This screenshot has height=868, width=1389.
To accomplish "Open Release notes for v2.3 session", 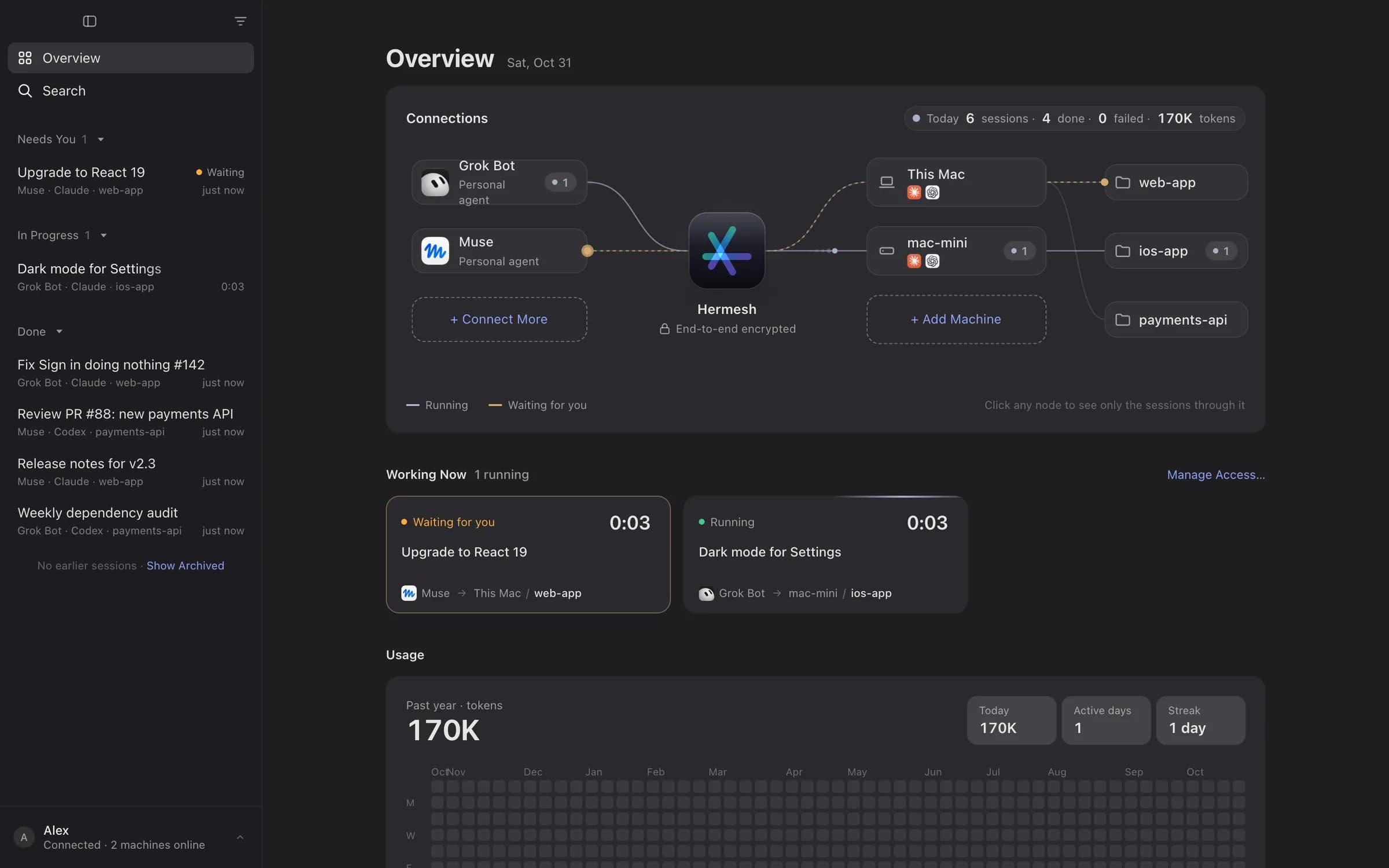I will (x=131, y=472).
